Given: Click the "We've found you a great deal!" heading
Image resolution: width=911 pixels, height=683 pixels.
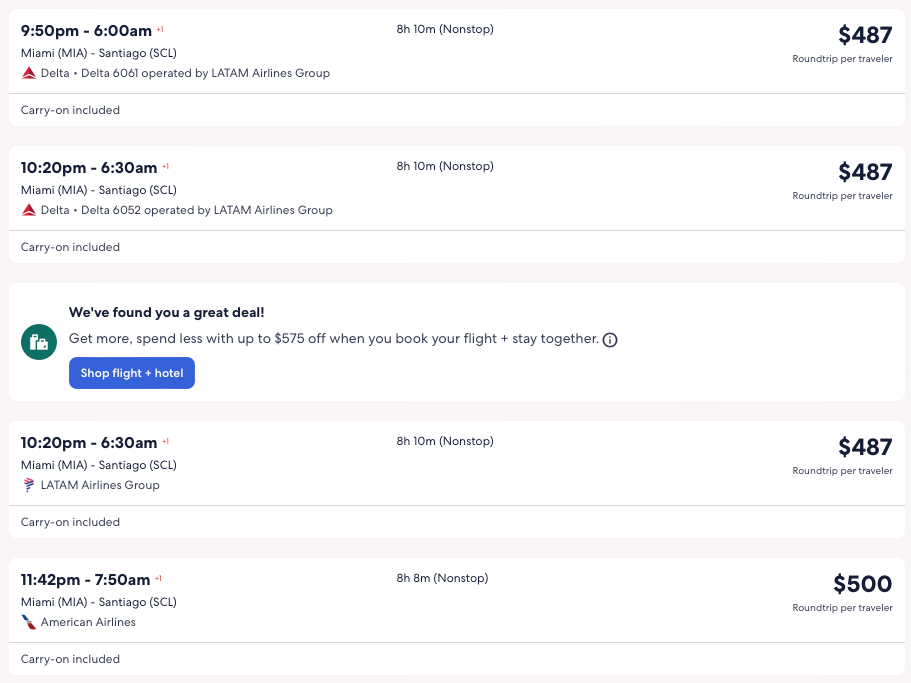Looking at the screenshot, I should coord(167,313).
